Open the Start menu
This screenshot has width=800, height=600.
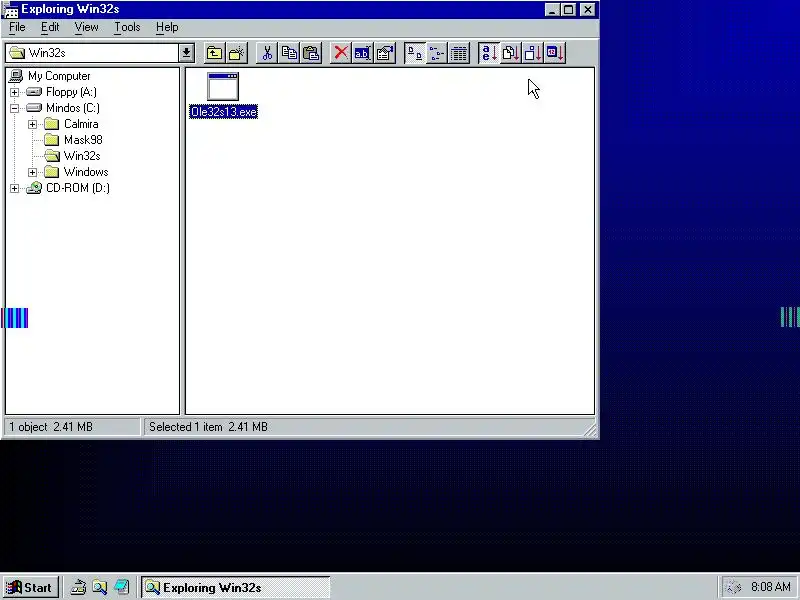[31, 588]
